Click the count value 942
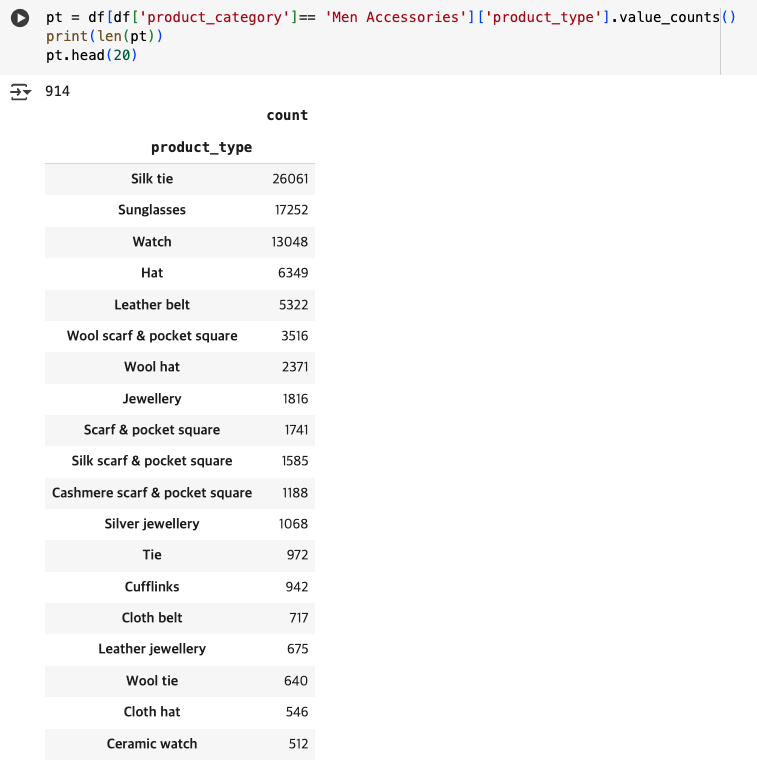757x764 pixels. (297, 587)
